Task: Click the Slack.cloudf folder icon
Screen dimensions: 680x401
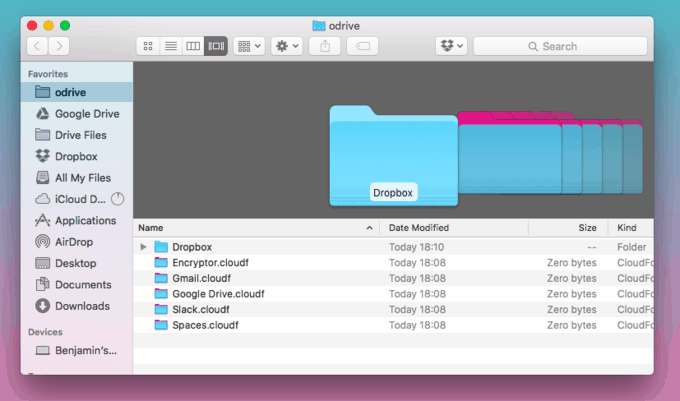Action: [x=161, y=309]
